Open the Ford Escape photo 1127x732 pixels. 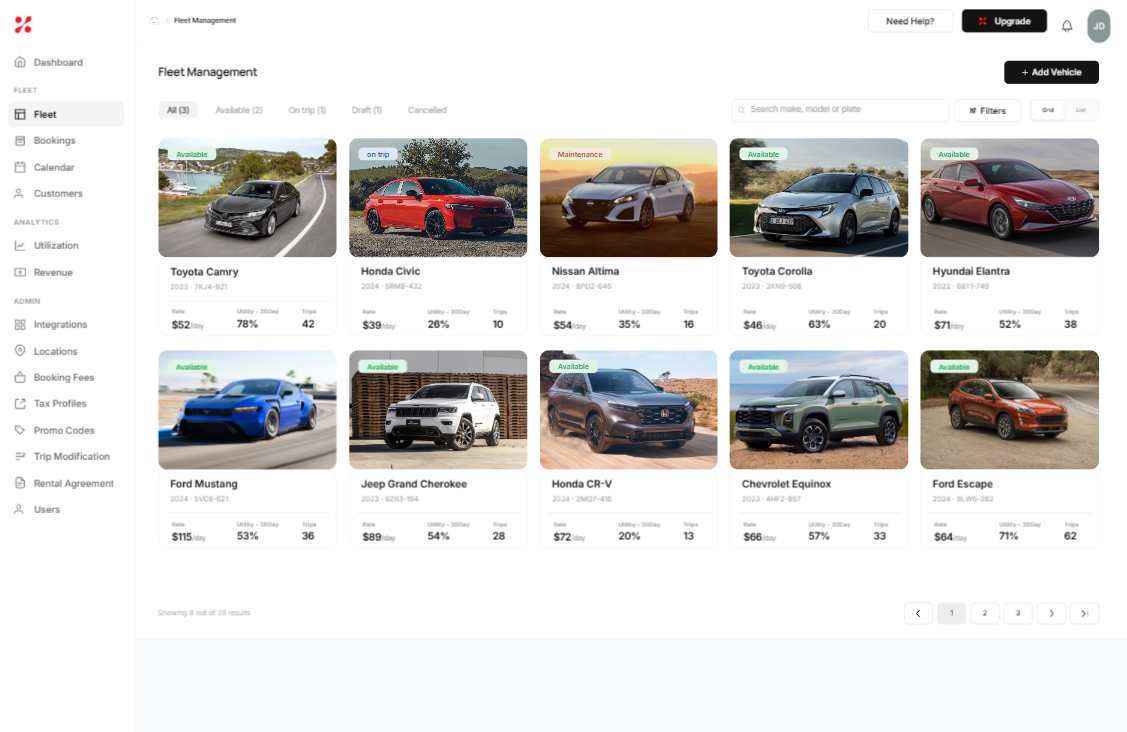[x=1009, y=410]
